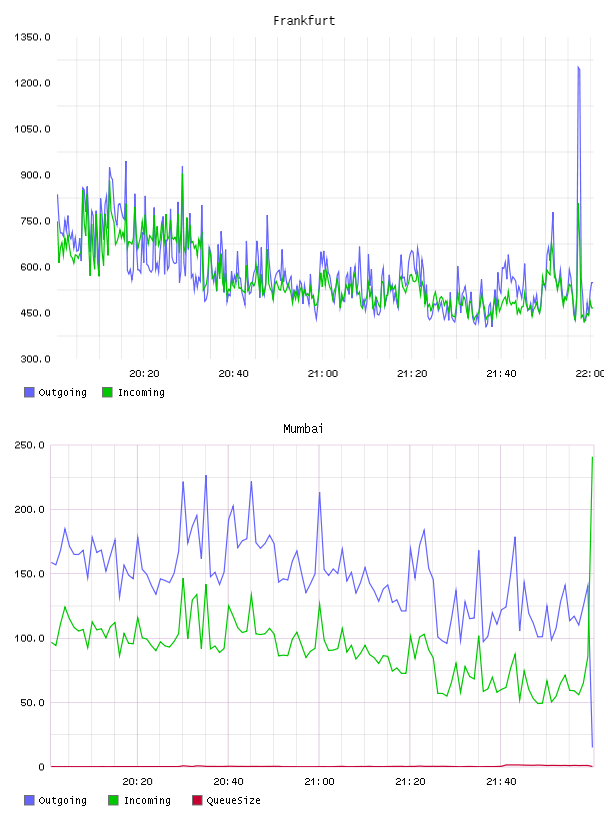Click the 20:40 time label under Frankfurt chart
608x816 pixels.
[233, 374]
